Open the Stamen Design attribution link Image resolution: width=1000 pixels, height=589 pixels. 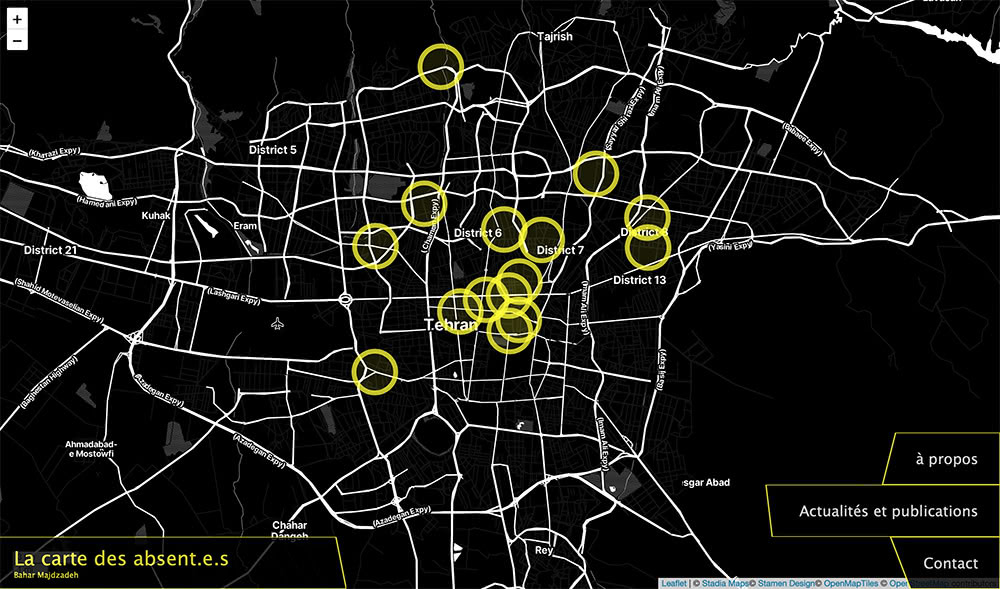tap(786, 583)
